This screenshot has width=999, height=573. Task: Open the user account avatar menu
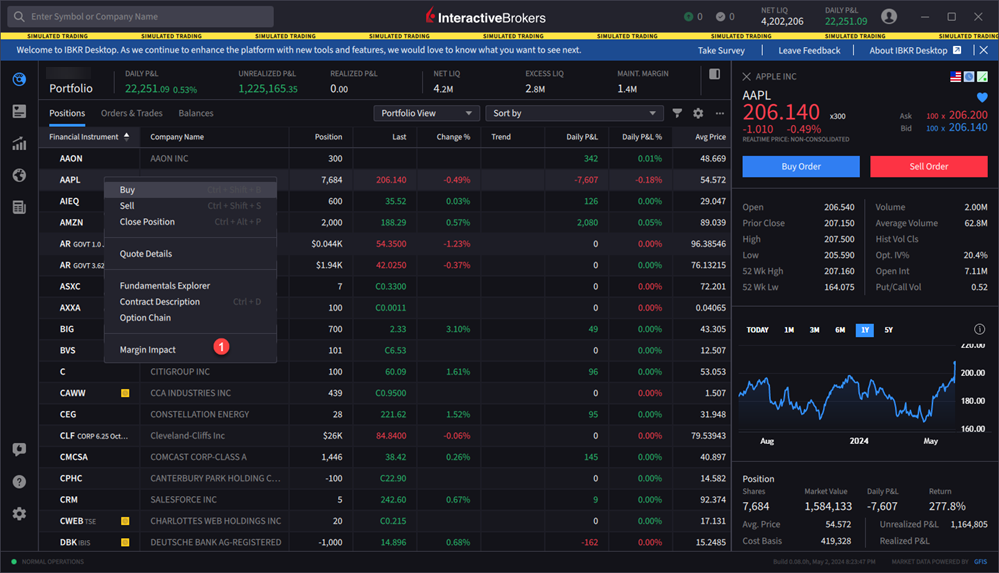pyautogui.click(x=889, y=17)
